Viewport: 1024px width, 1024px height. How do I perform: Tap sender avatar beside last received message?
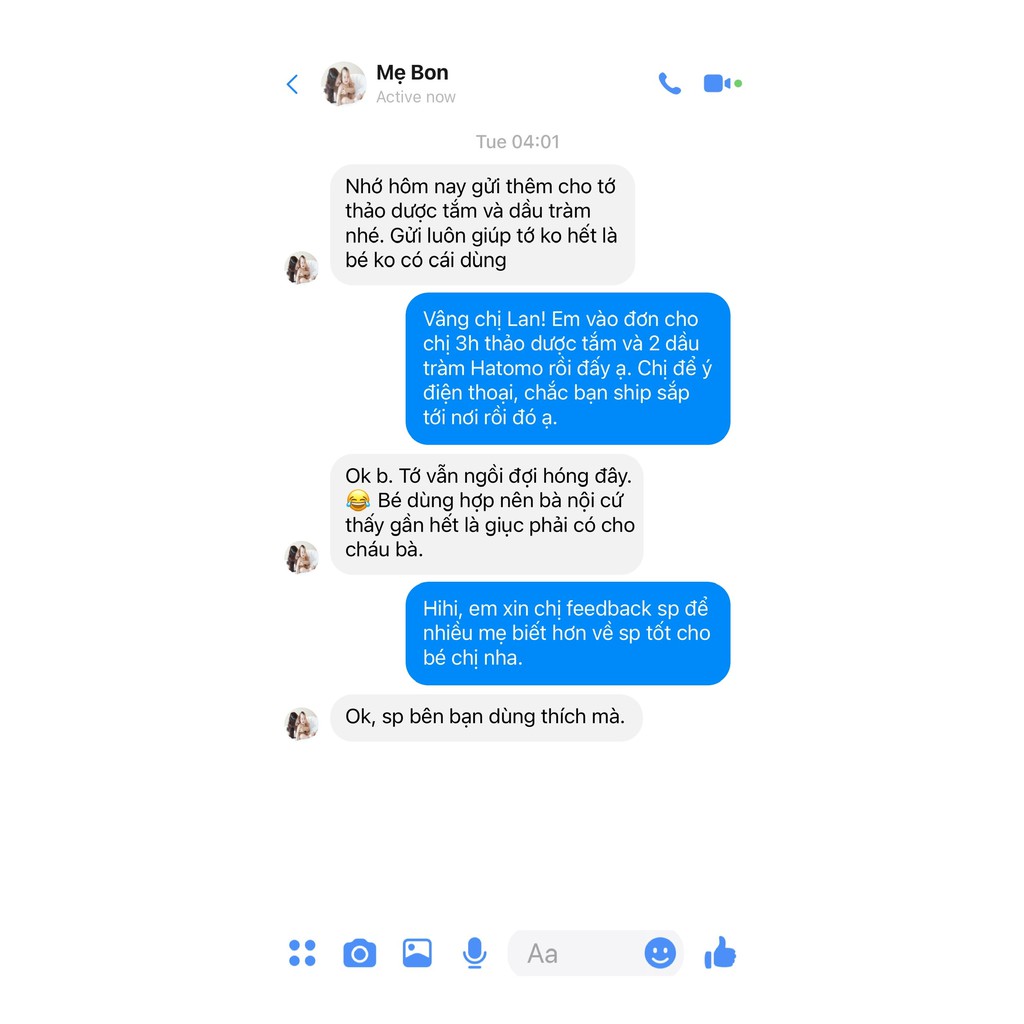coord(302,724)
